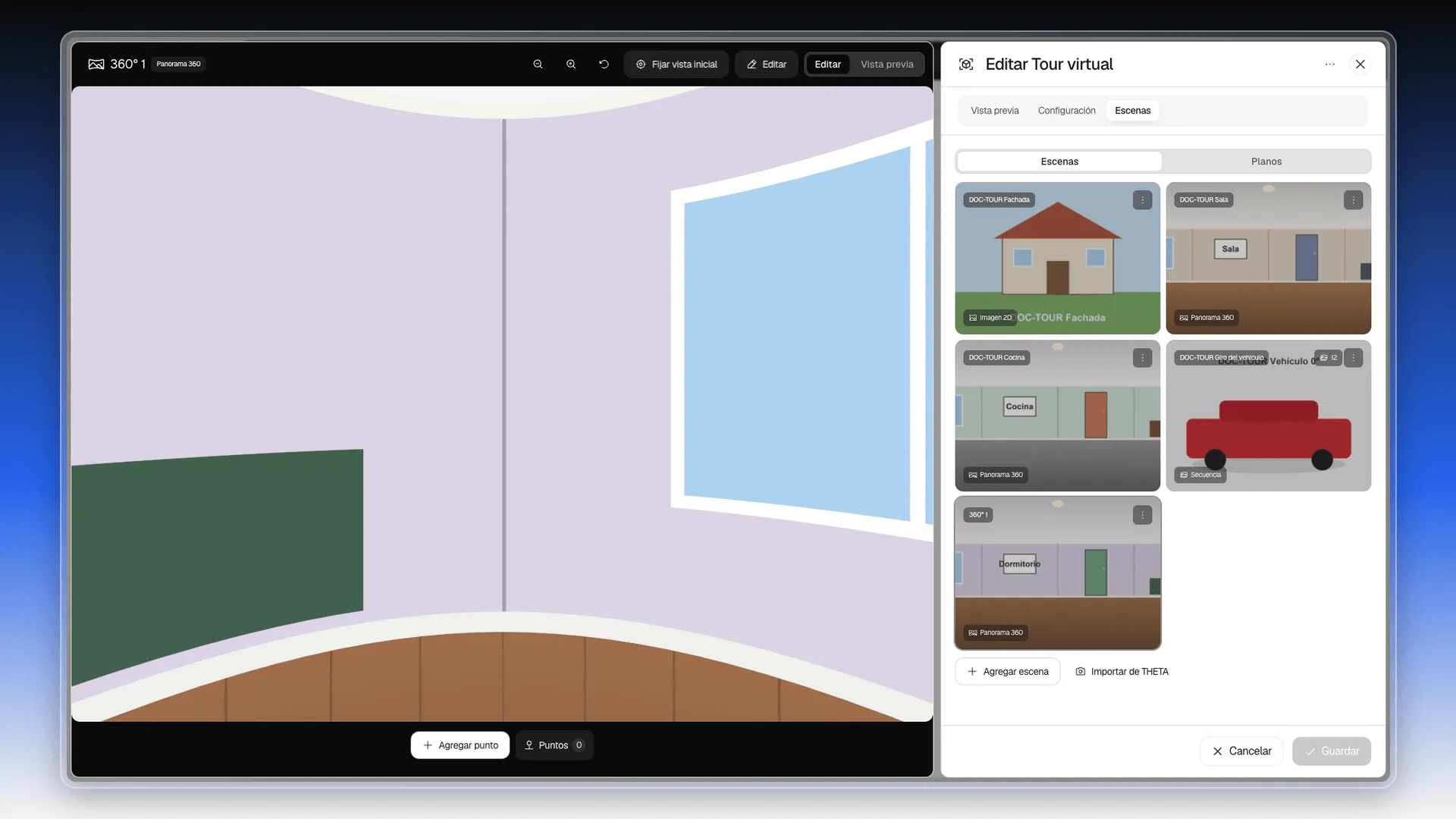
Task: Open the Puntos 0 list
Action: click(554, 745)
